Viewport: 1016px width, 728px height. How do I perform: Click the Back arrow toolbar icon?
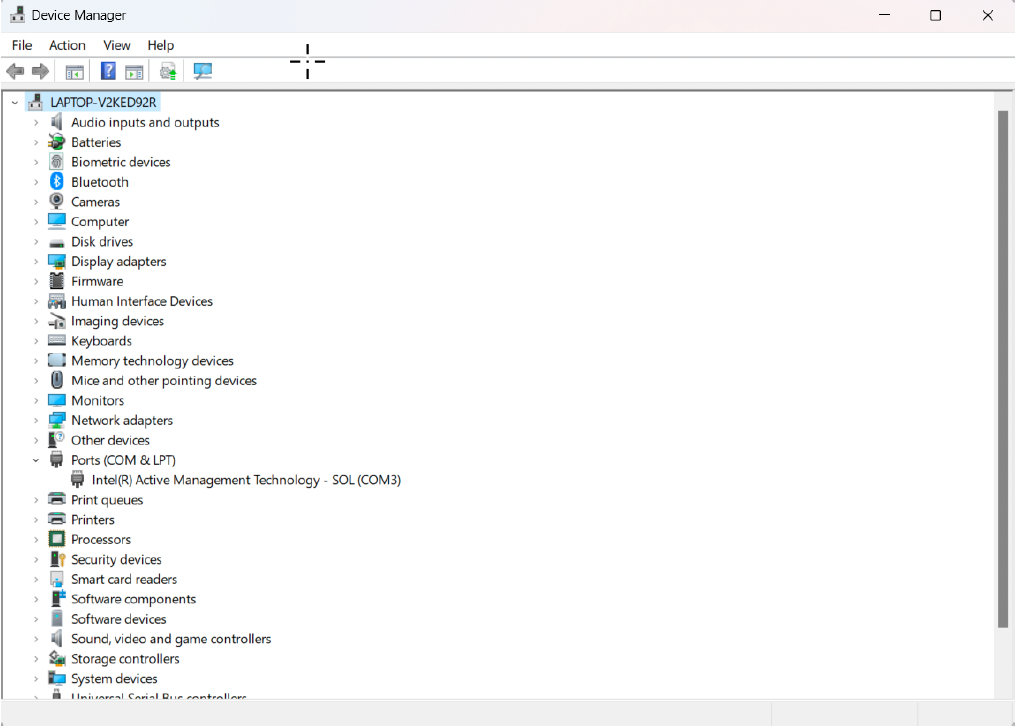point(15,71)
